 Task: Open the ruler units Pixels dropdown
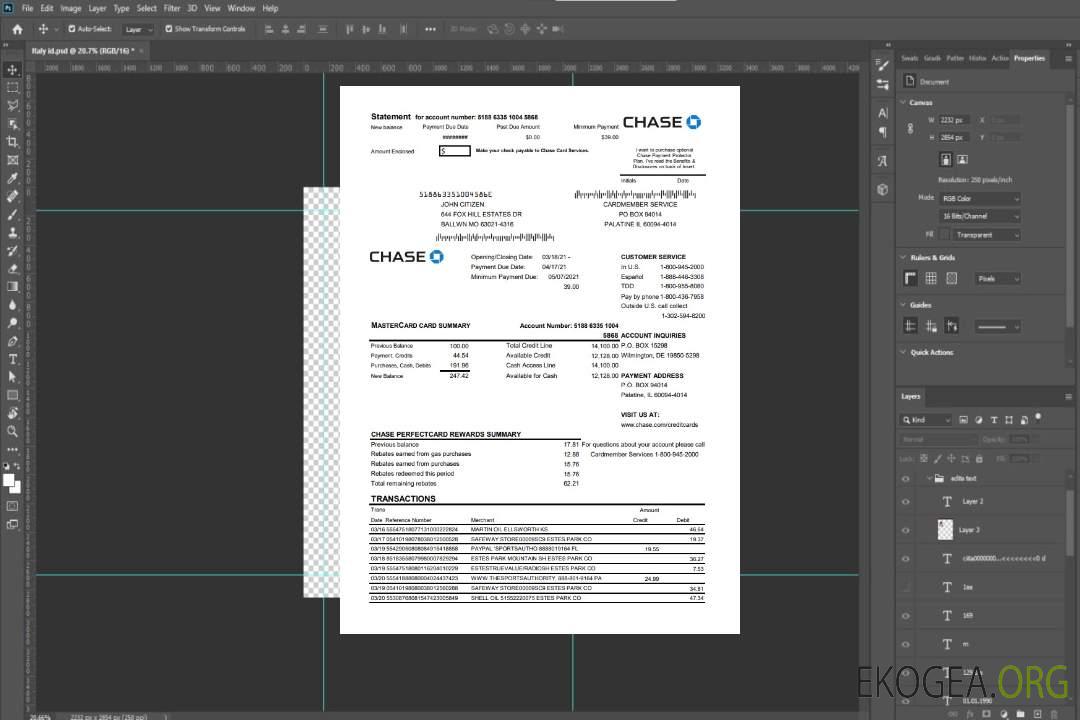point(998,278)
